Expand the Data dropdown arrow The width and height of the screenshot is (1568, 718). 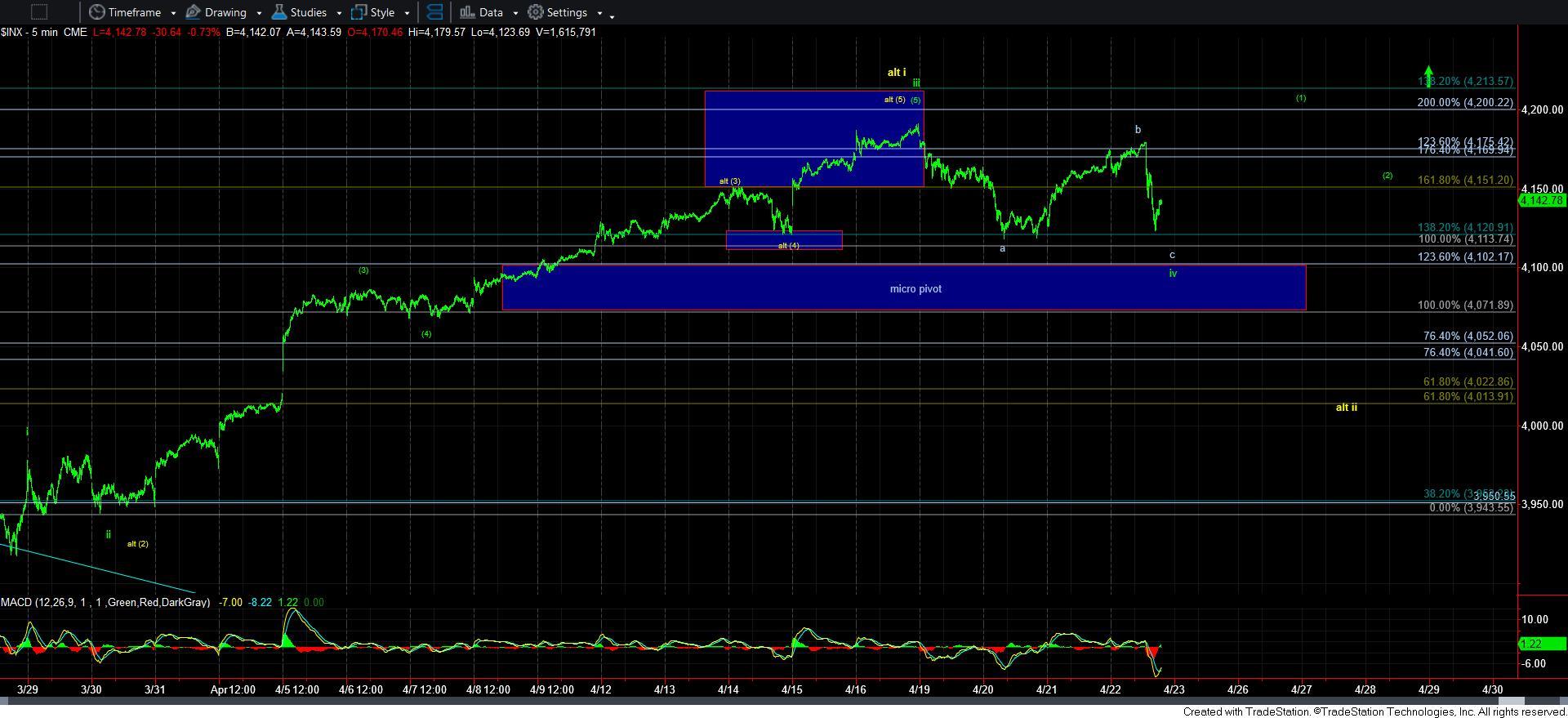[x=515, y=14]
